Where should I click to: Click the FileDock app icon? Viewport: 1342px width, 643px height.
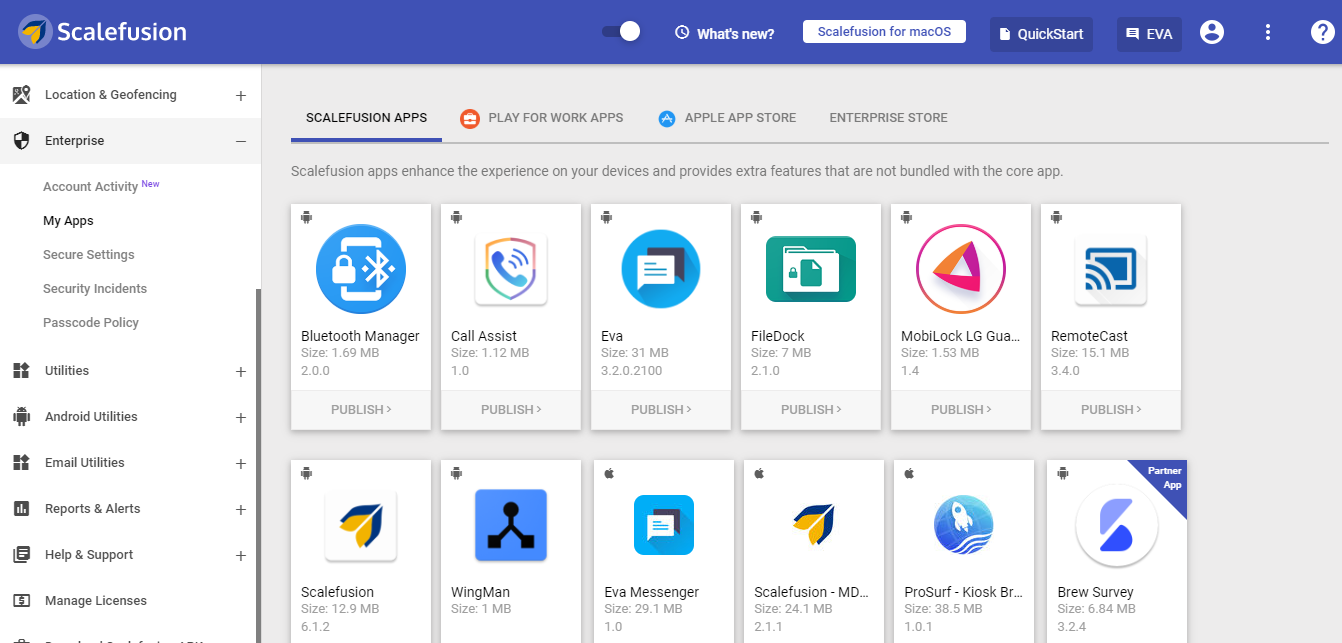coord(811,269)
